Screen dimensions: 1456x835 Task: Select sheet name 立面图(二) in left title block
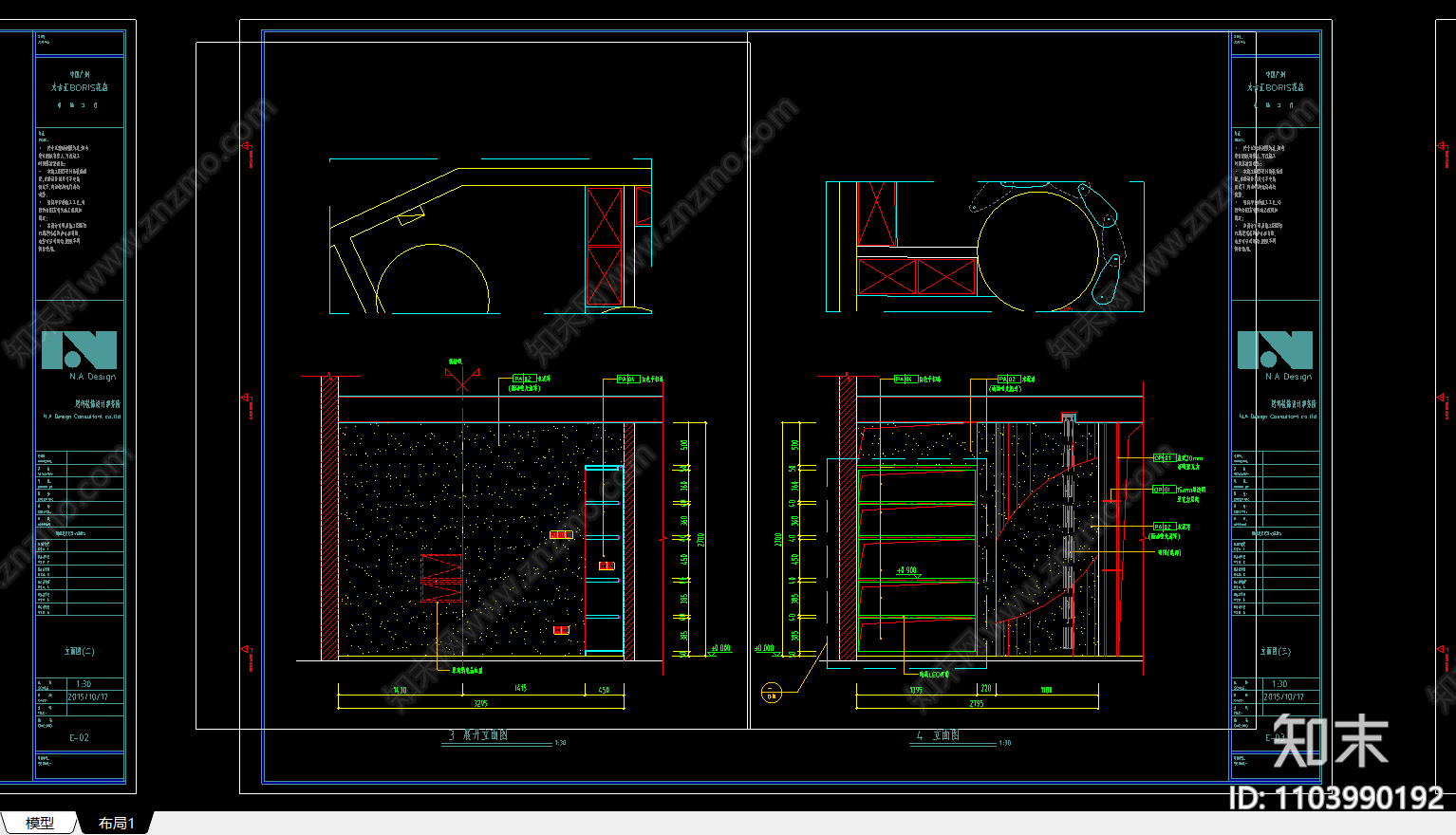(79, 652)
